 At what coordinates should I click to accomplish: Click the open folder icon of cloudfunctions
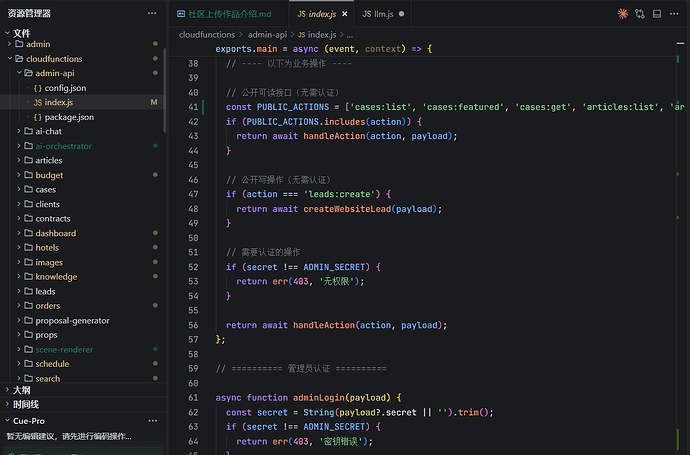click(19, 59)
